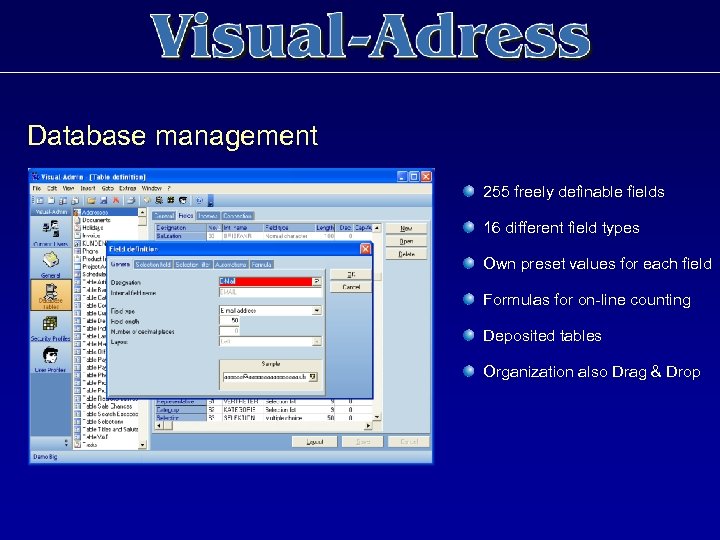The height and width of the screenshot is (540, 720).
Task: Open the Current Users sidebar icon
Action: click(51, 229)
